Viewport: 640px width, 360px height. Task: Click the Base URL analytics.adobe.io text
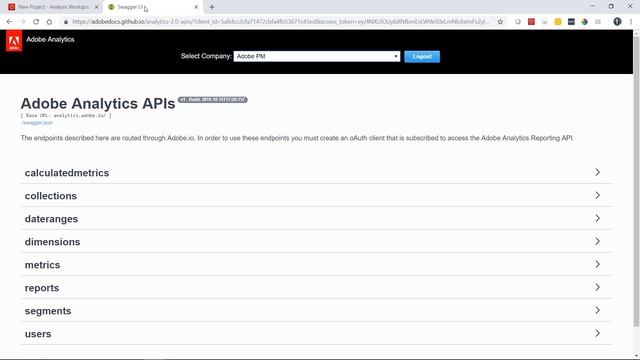point(66,116)
